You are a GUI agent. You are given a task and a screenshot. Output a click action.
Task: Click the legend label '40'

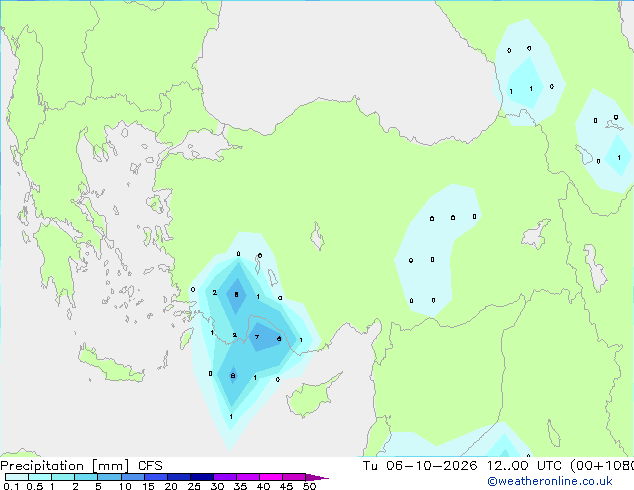pyautogui.click(x=263, y=486)
